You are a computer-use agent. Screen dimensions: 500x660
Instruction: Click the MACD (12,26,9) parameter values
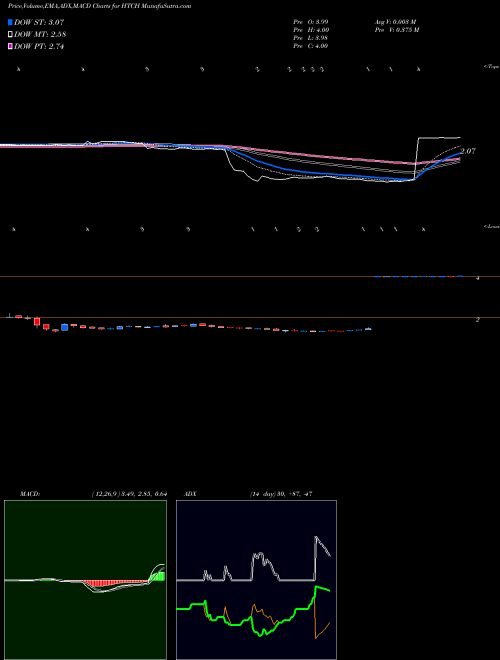[x=129, y=494]
